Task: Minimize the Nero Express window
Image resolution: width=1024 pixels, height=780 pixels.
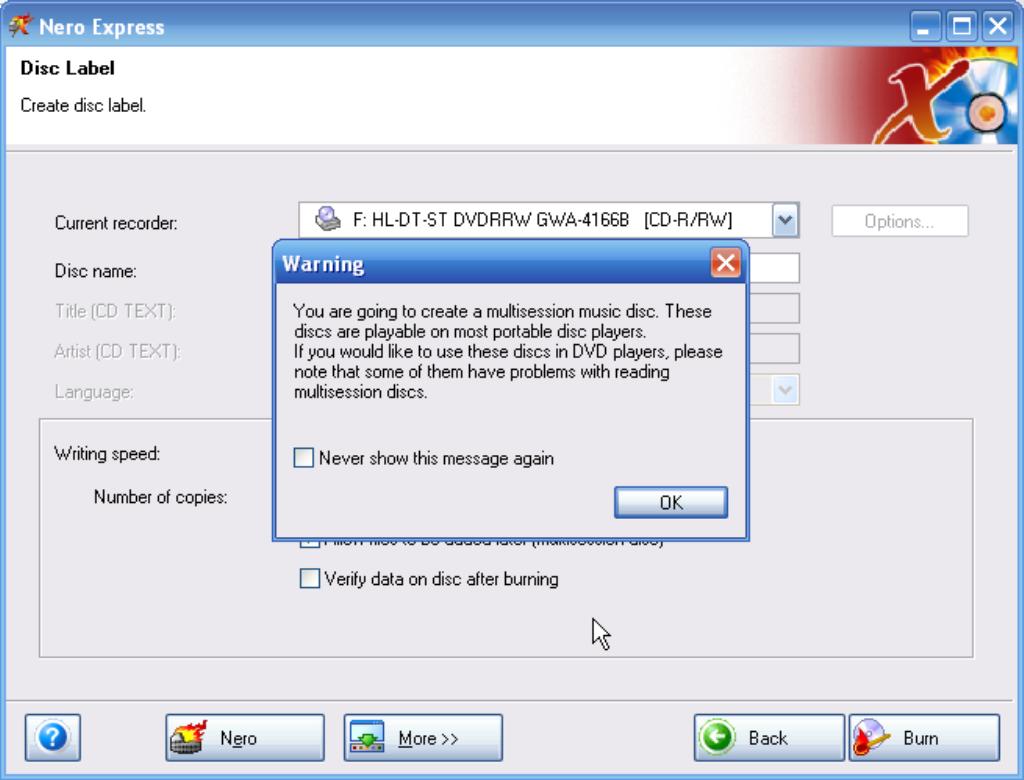Action: 924,27
